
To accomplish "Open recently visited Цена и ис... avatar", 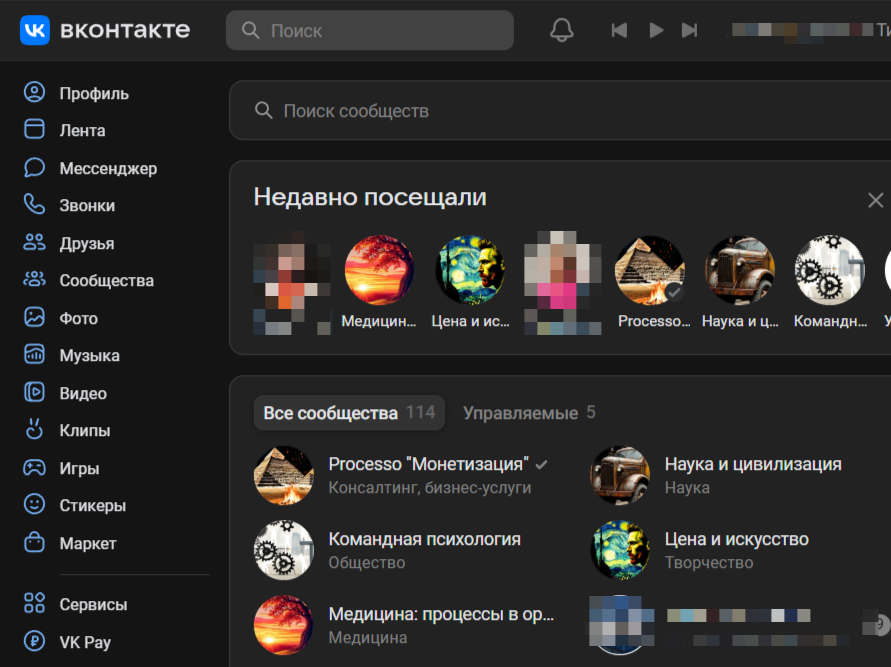I will click(470, 270).
